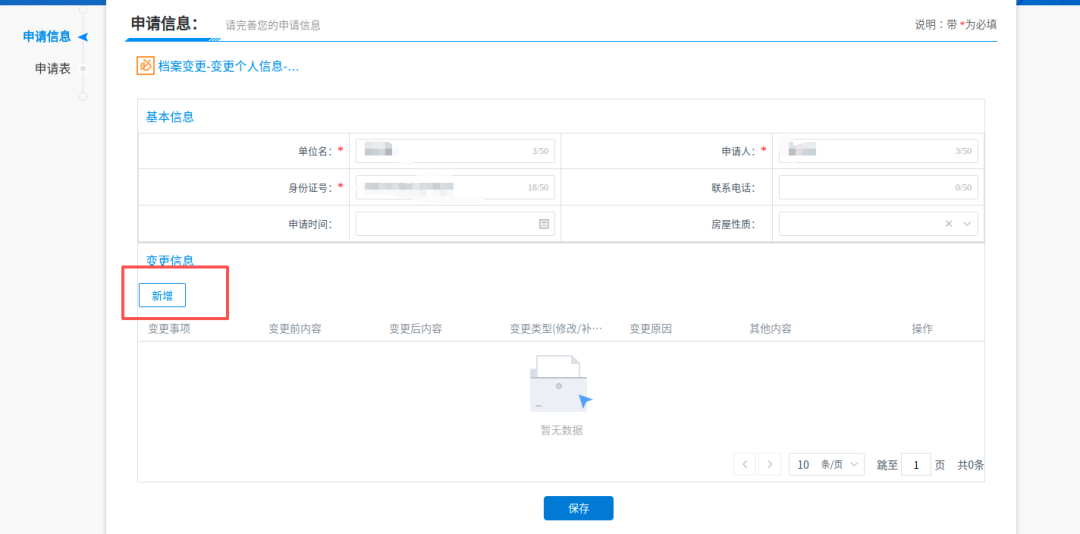
Task: Expand the 房屋性质 dropdown arrow
Action: 967,224
